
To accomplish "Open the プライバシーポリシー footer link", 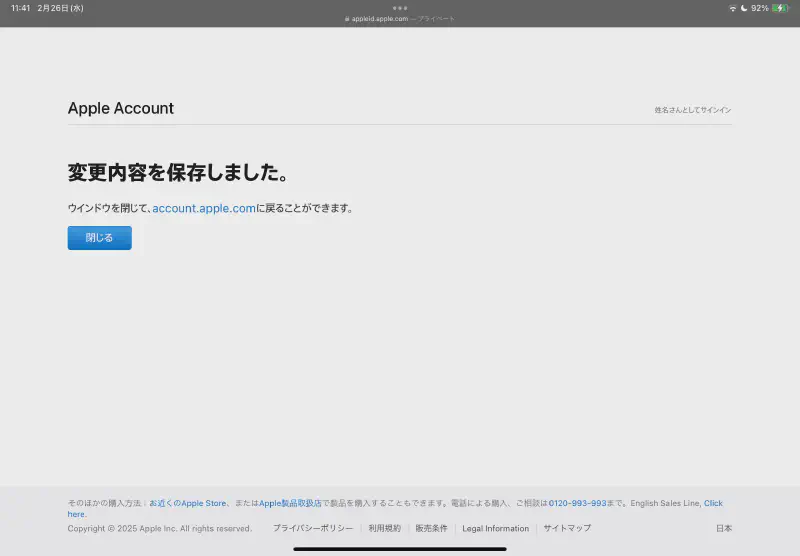I will 313,528.
